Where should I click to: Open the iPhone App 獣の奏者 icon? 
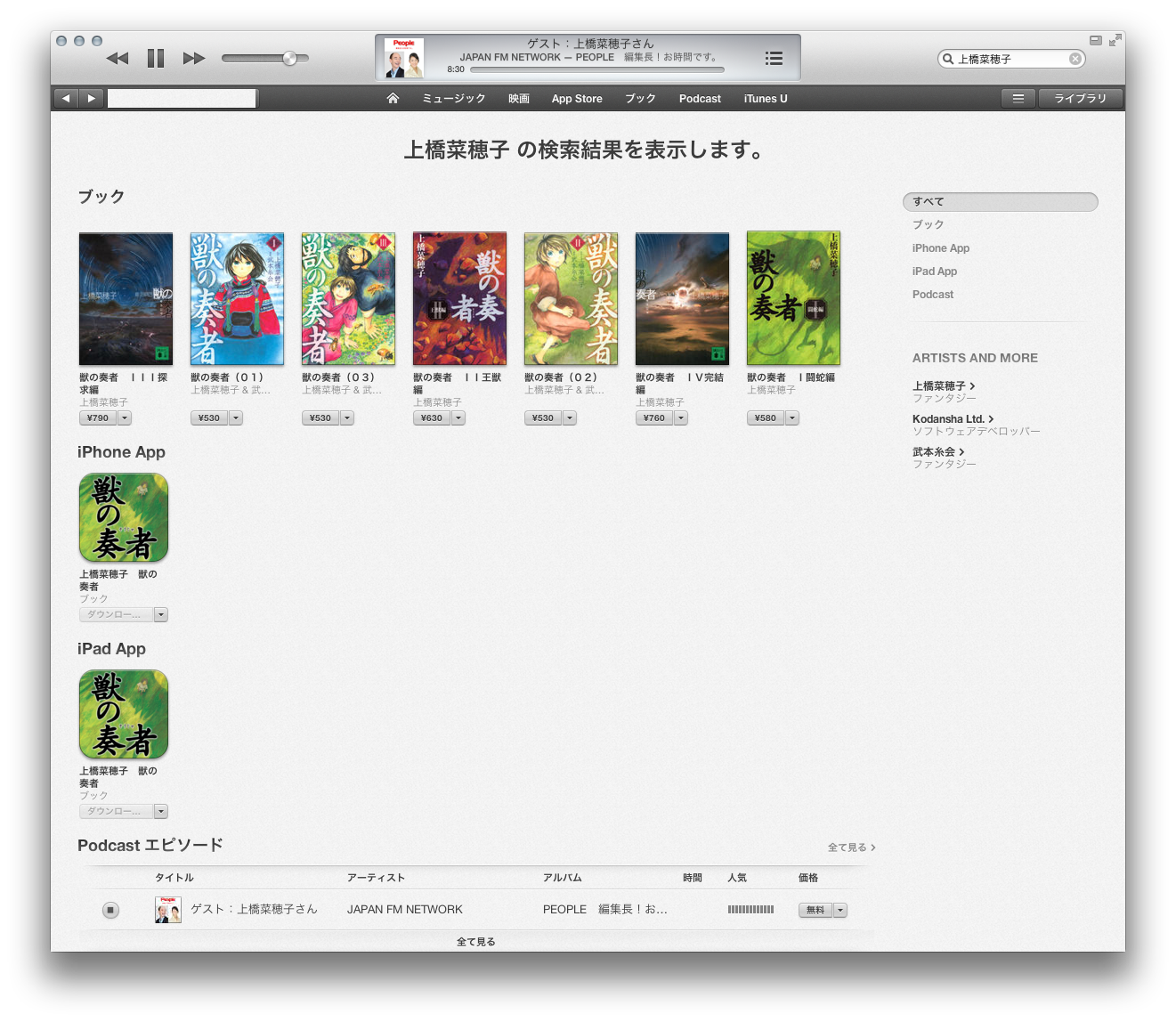tap(124, 517)
